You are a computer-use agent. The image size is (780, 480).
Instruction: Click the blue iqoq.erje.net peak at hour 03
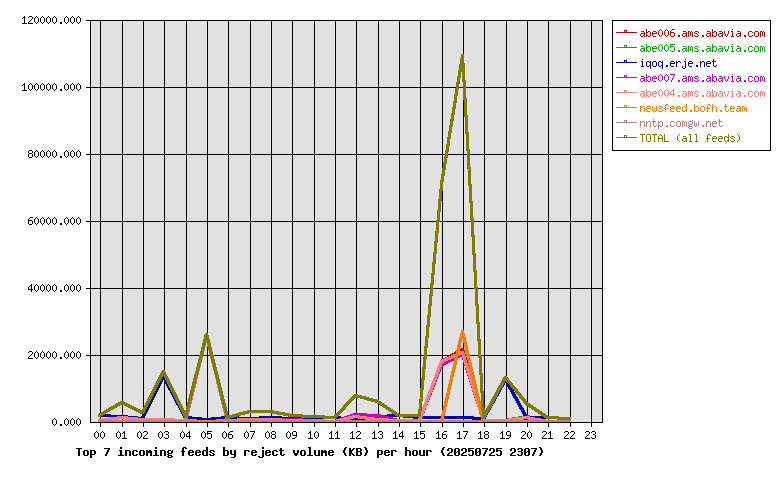[164, 378]
